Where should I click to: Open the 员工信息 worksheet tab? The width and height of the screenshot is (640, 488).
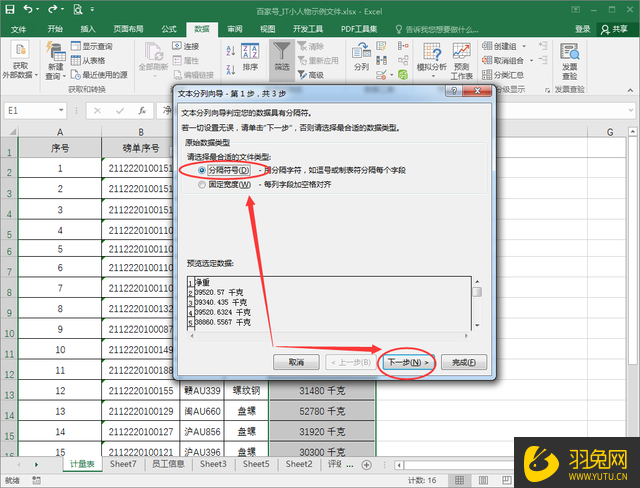point(168,464)
